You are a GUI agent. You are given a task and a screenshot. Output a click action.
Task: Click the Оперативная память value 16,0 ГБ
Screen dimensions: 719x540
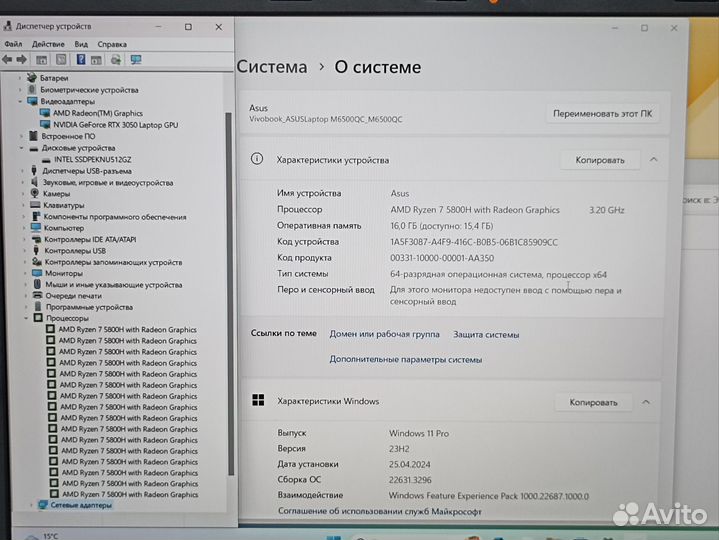pyautogui.click(x=442, y=226)
